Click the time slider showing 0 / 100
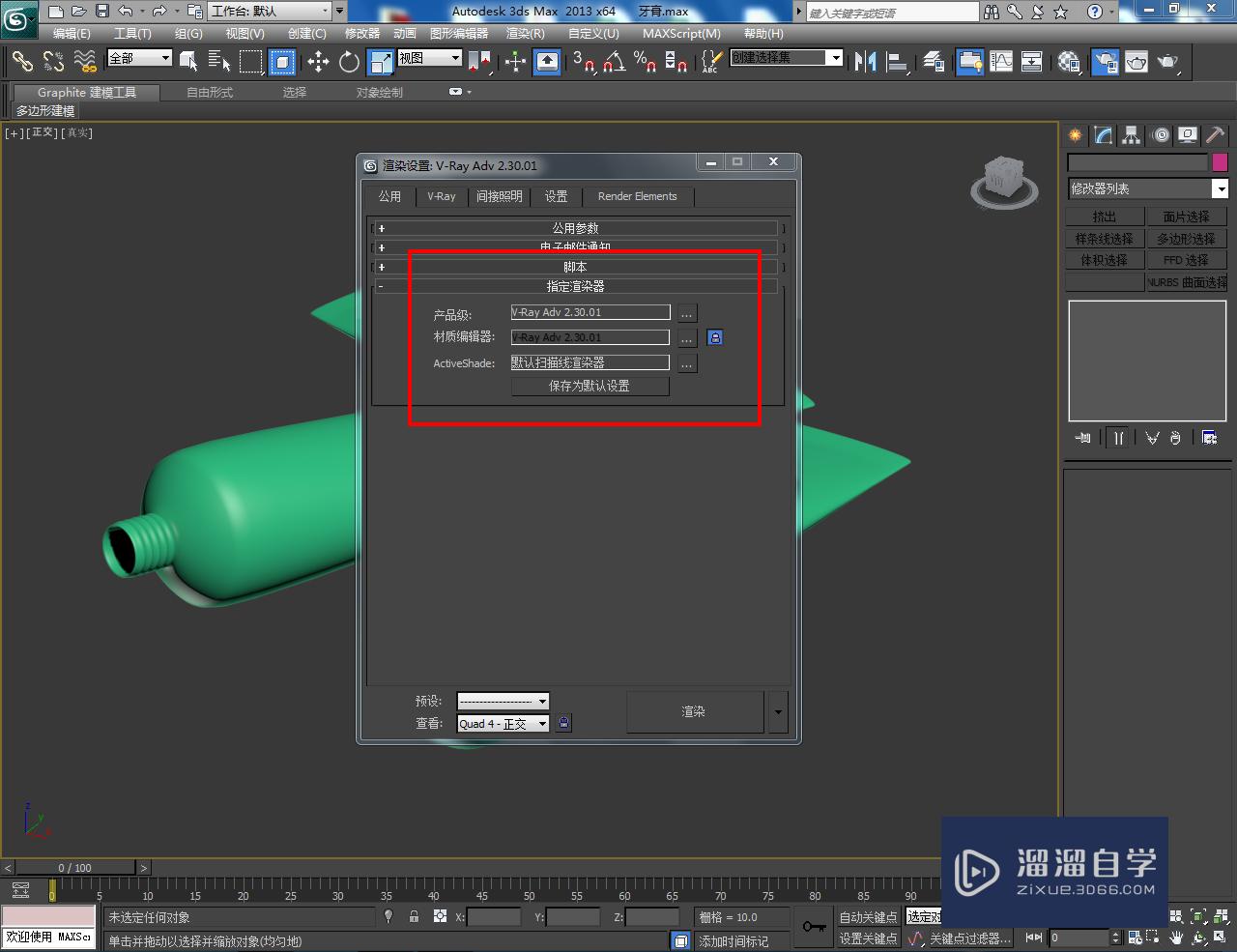 tap(75, 868)
